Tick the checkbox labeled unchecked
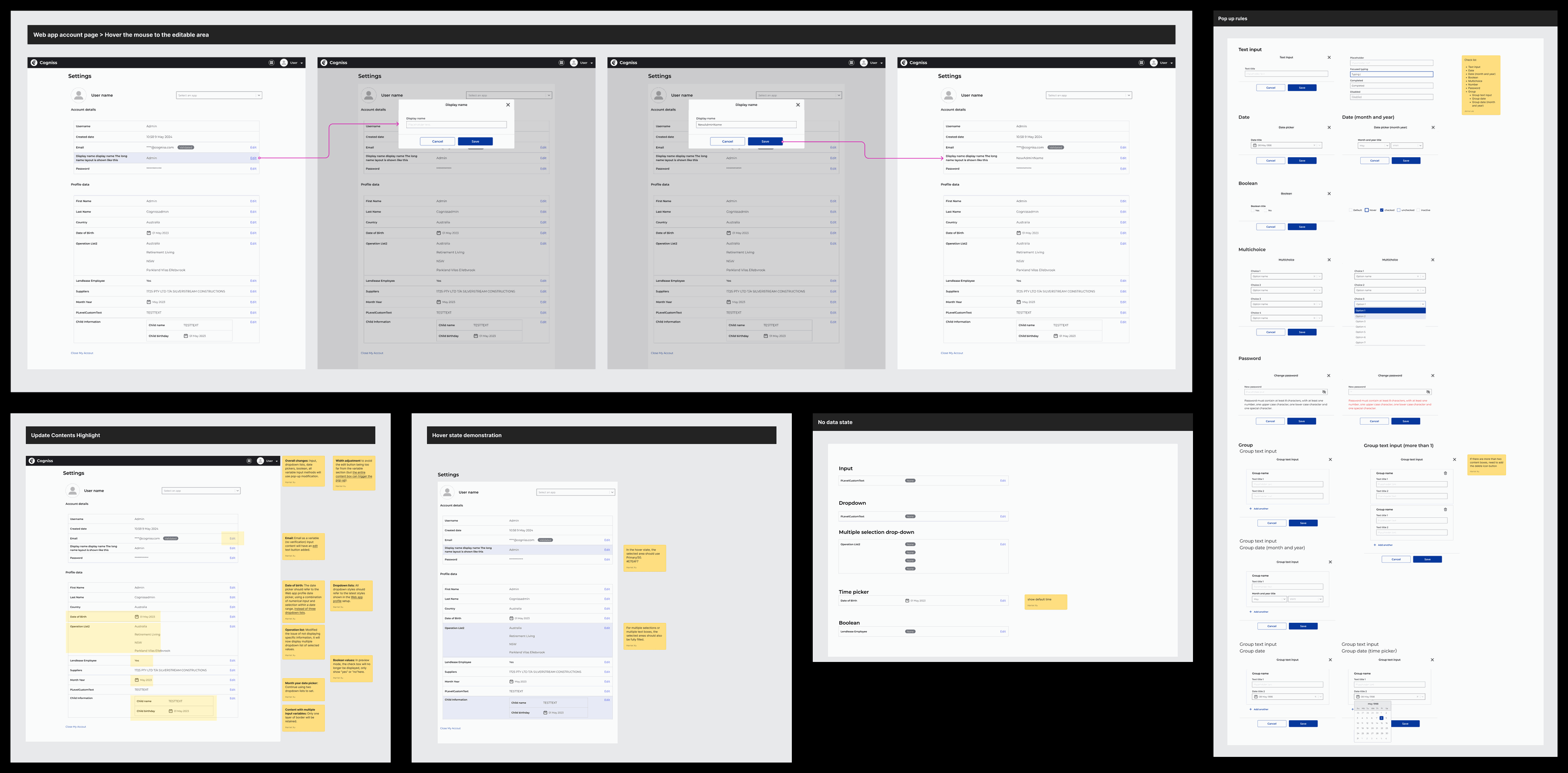Viewport: 1568px width, 773px height. pos(1399,210)
